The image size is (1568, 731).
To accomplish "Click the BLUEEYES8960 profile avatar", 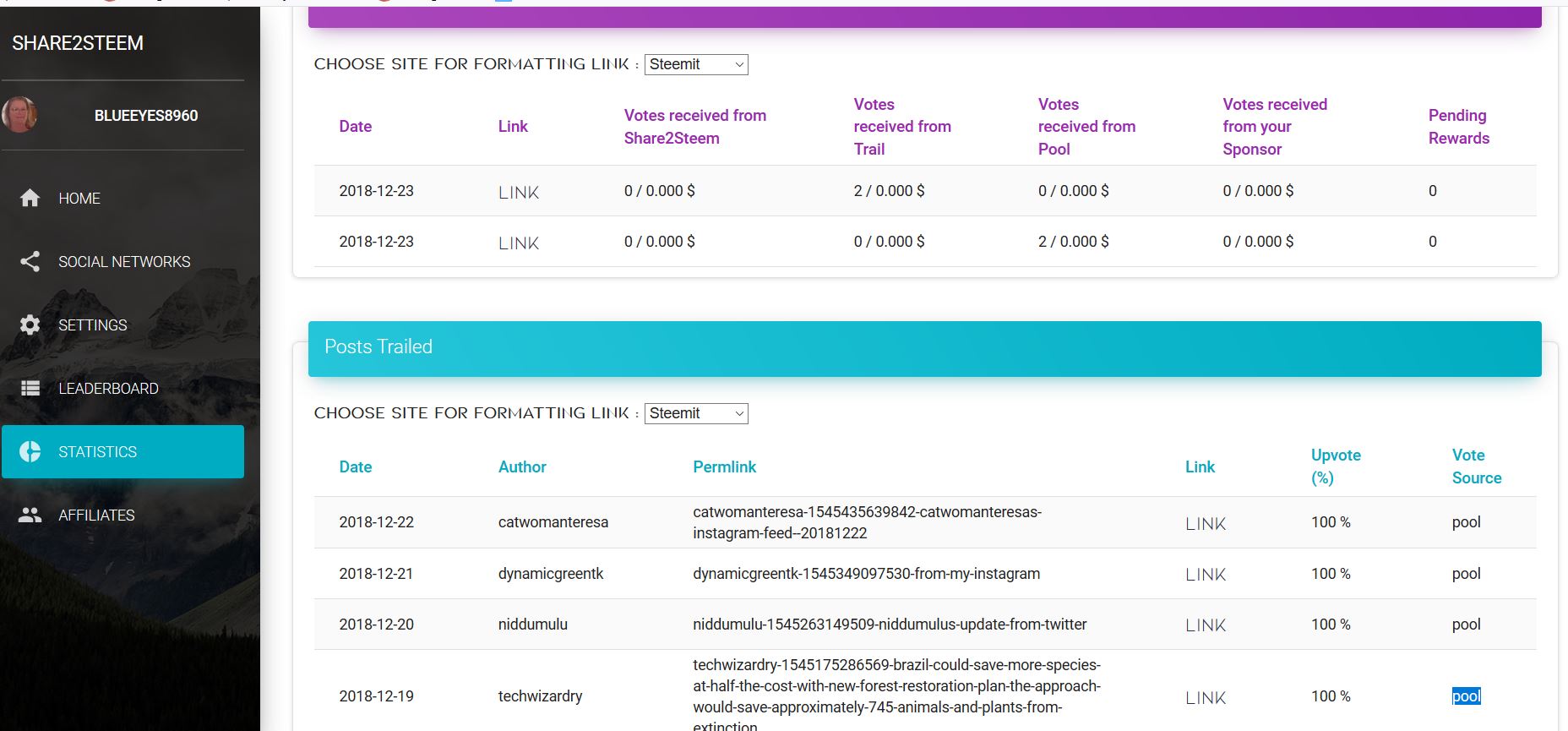I will pyautogui.click(x=19, y=115).
